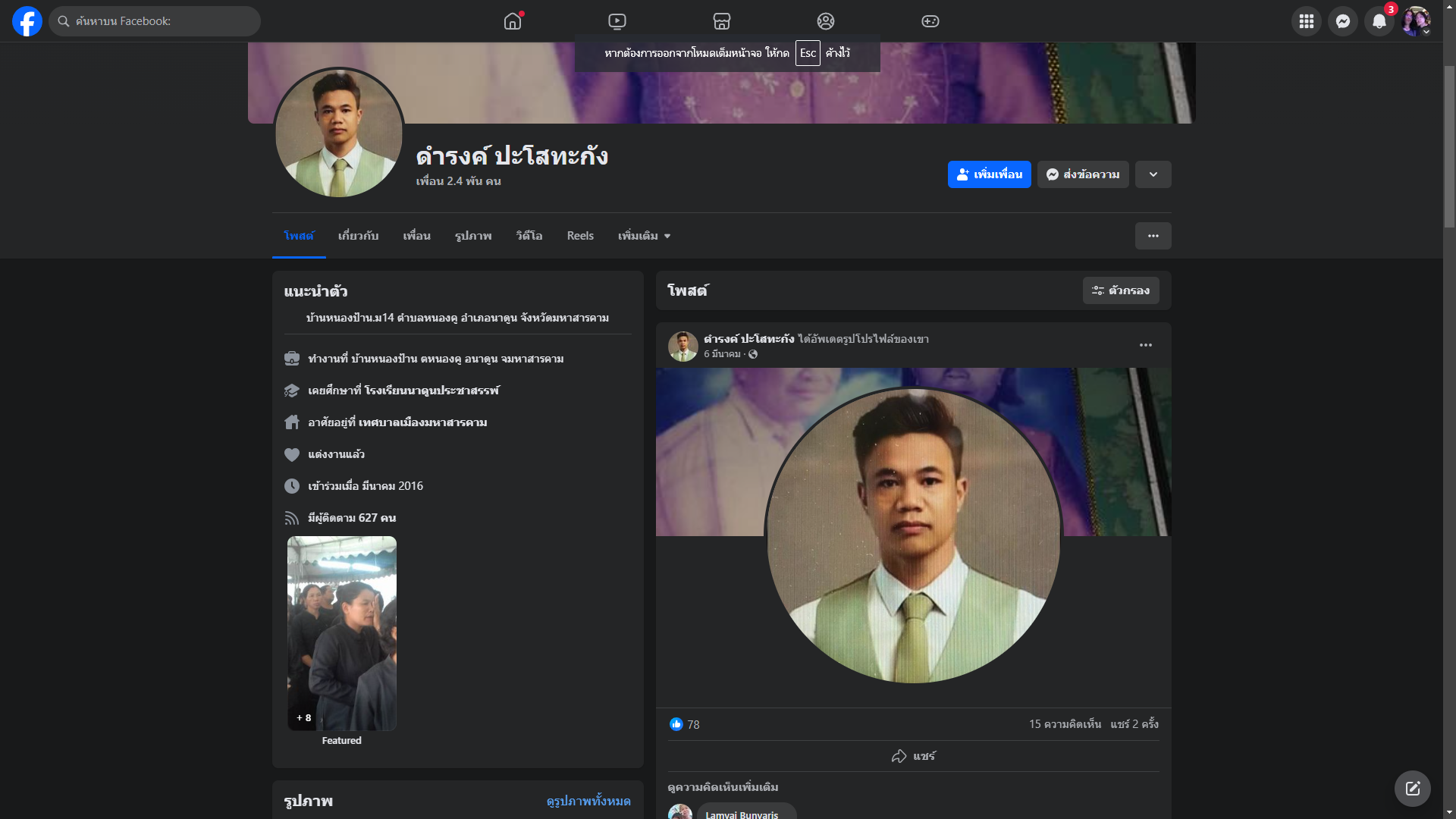Screen dimensions: 1456x819
Task: Switch to the เกี่ยวกับ tab
Action: pos(358,236)
